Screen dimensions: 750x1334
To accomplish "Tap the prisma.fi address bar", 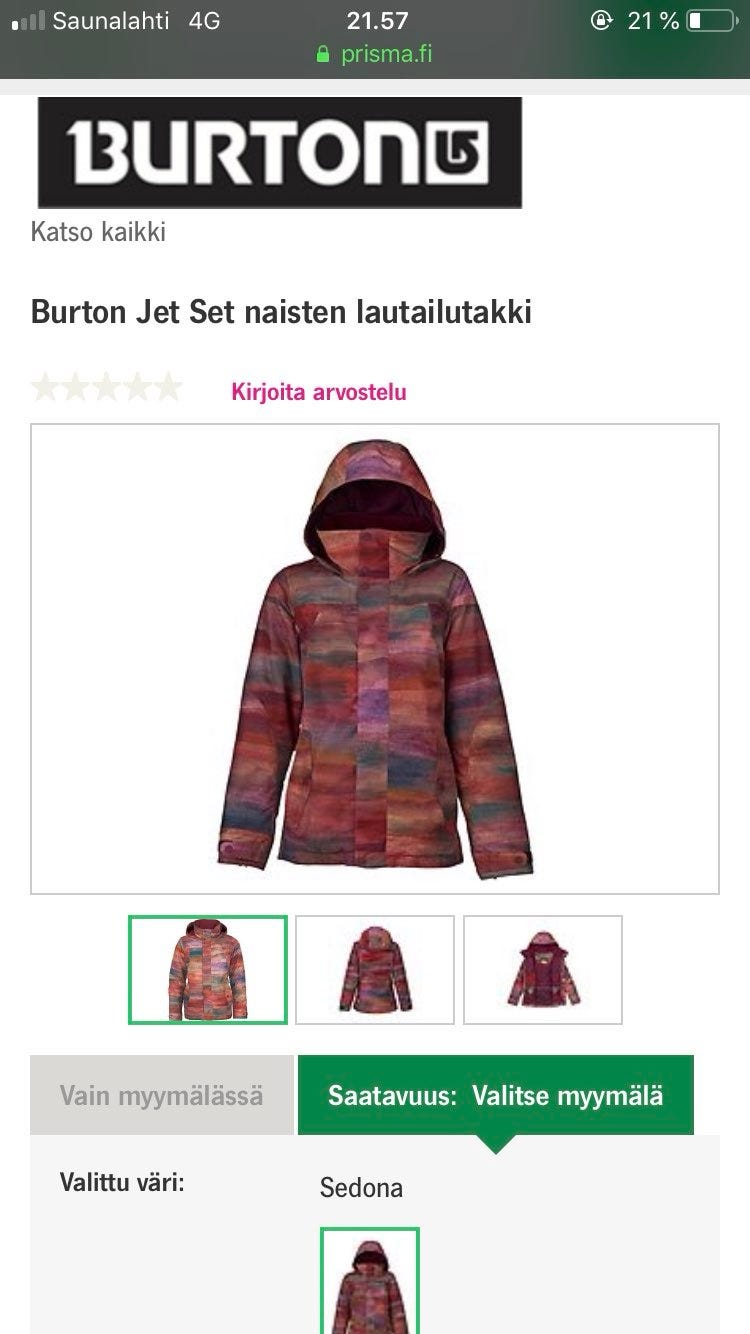I will [375, 54].
